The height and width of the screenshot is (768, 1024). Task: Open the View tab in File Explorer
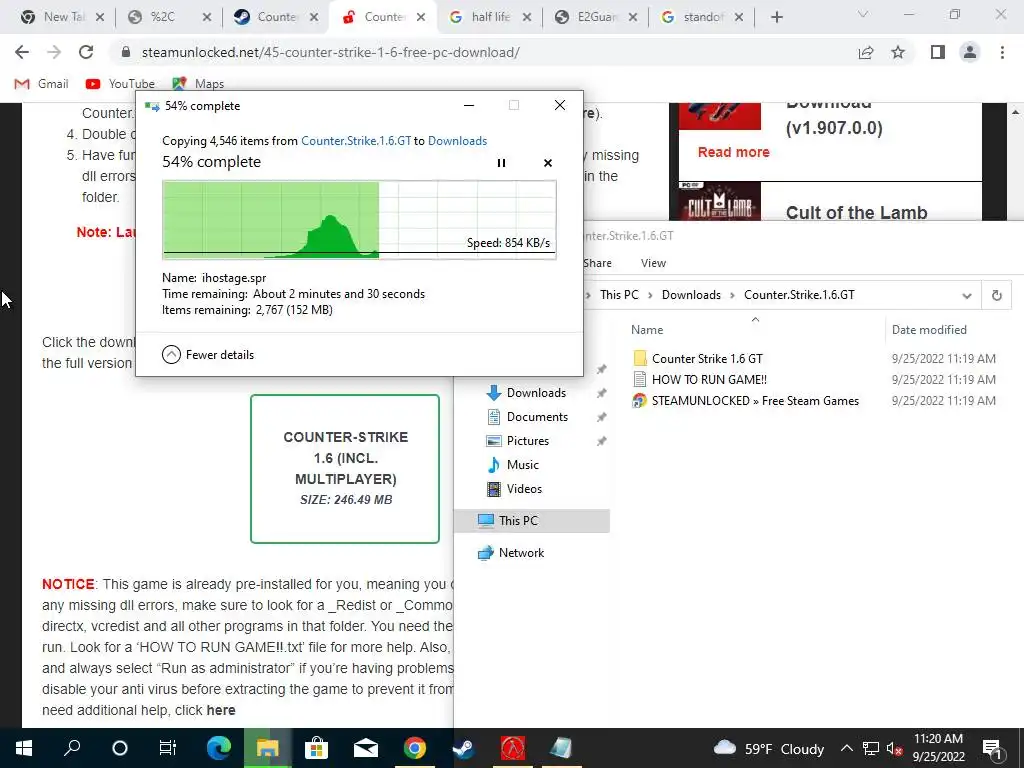(653, 263)
